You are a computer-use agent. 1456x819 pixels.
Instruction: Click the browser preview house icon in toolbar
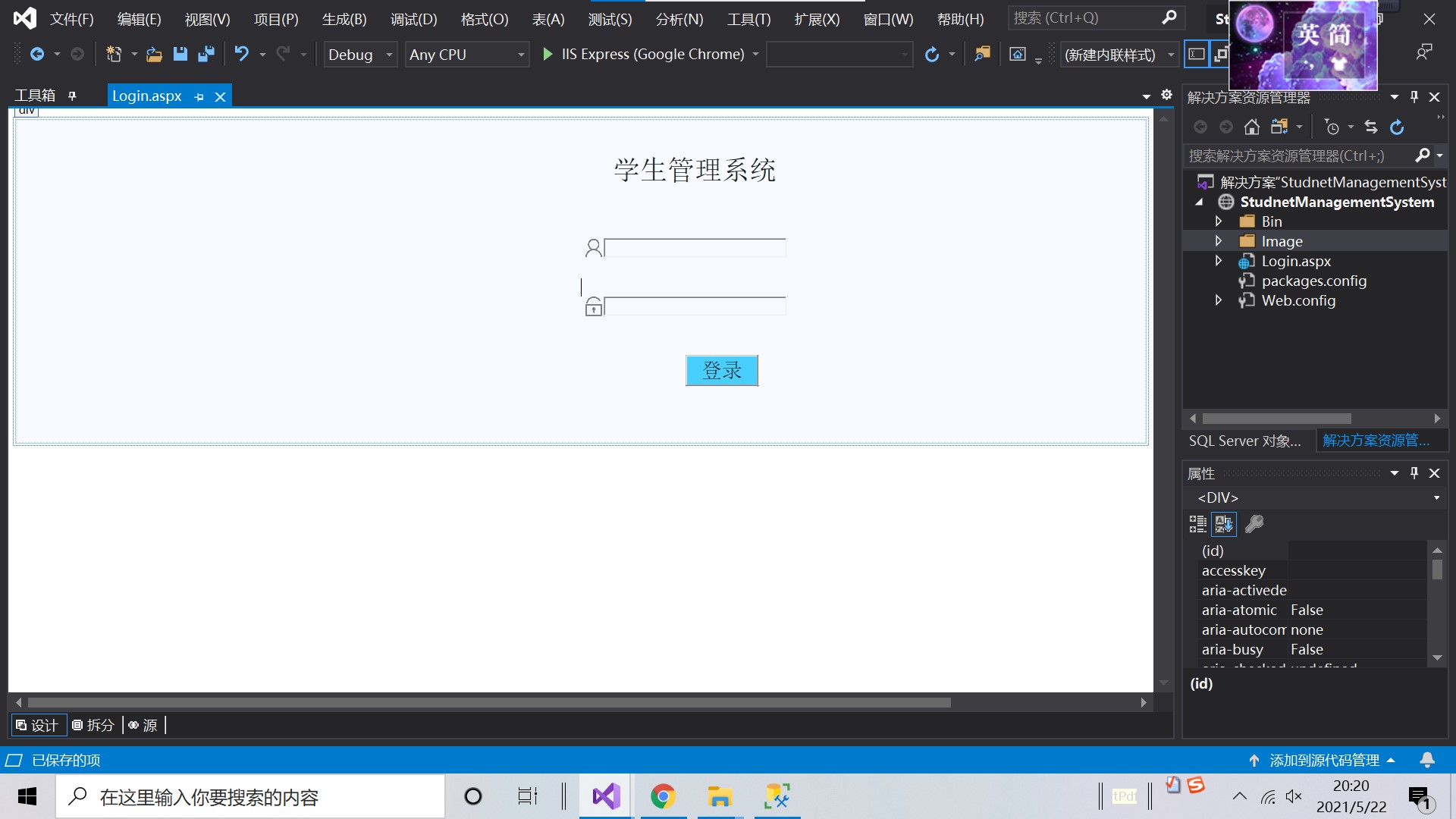tap(1018, 54)
